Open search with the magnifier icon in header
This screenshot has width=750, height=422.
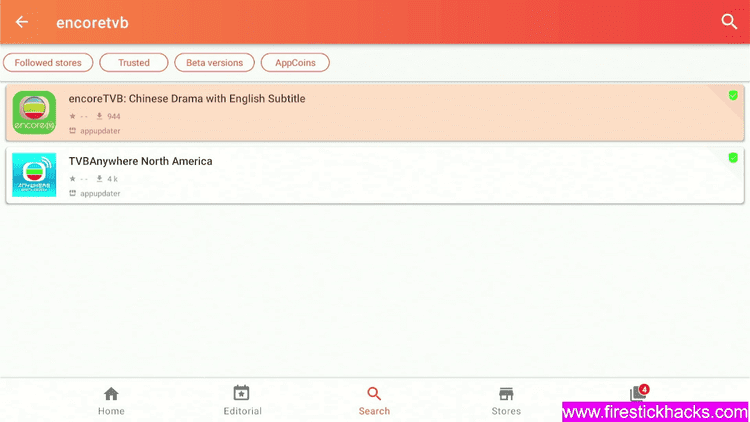(729, 22)
